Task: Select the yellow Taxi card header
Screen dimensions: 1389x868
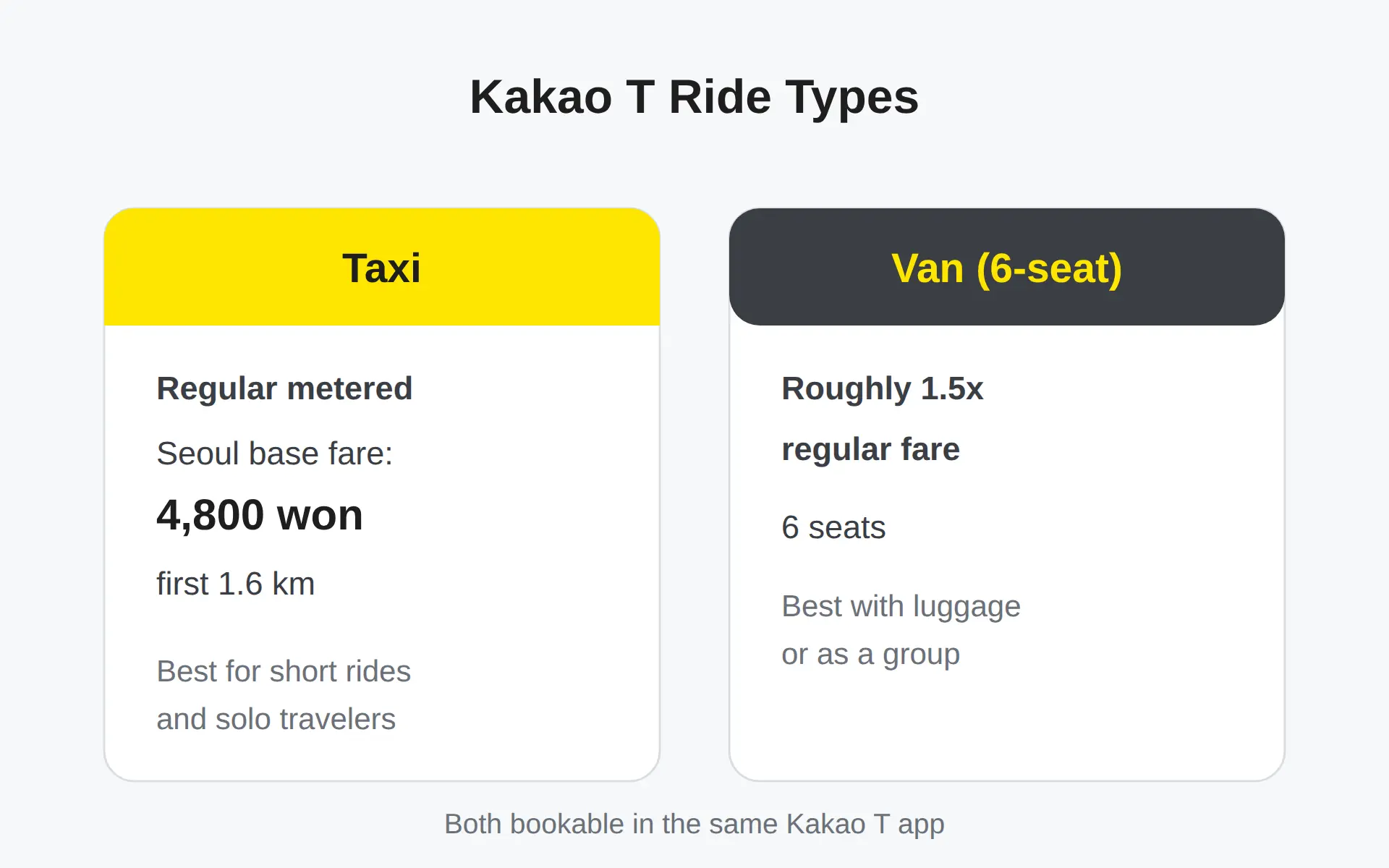Action: (x=382, y=267)
